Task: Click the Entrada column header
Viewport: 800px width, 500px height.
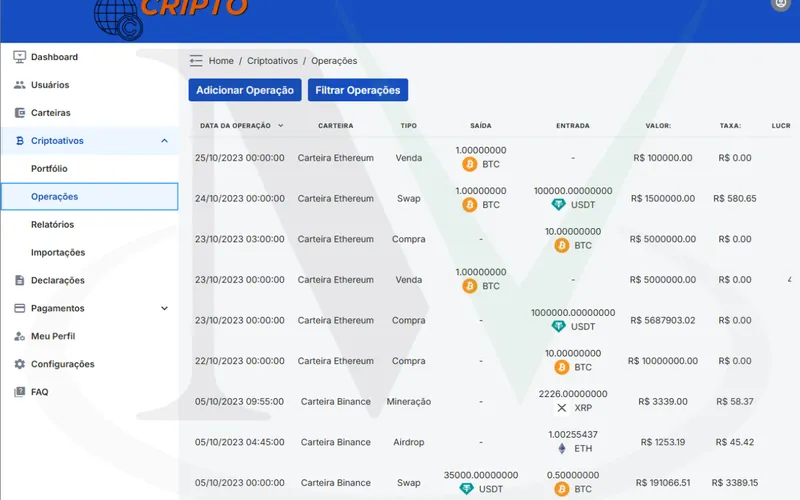Action: pos(573,126)
